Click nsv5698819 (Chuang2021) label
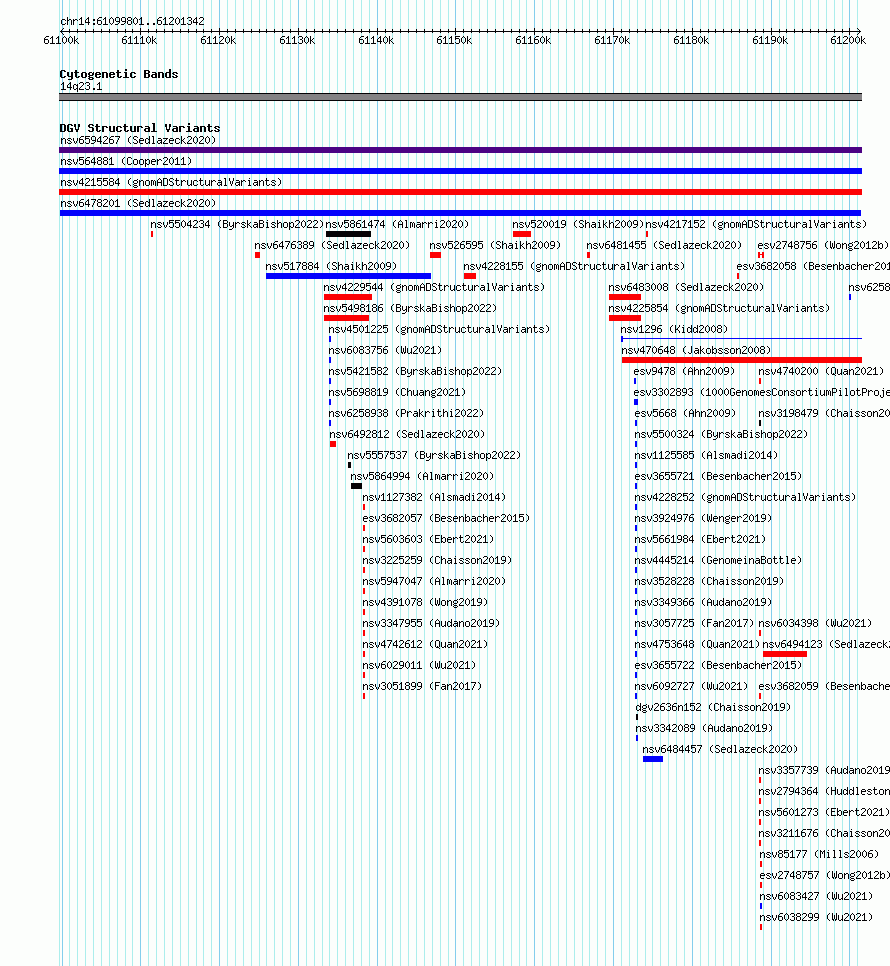Screen dimensions: 890x966 click(397, 392)
